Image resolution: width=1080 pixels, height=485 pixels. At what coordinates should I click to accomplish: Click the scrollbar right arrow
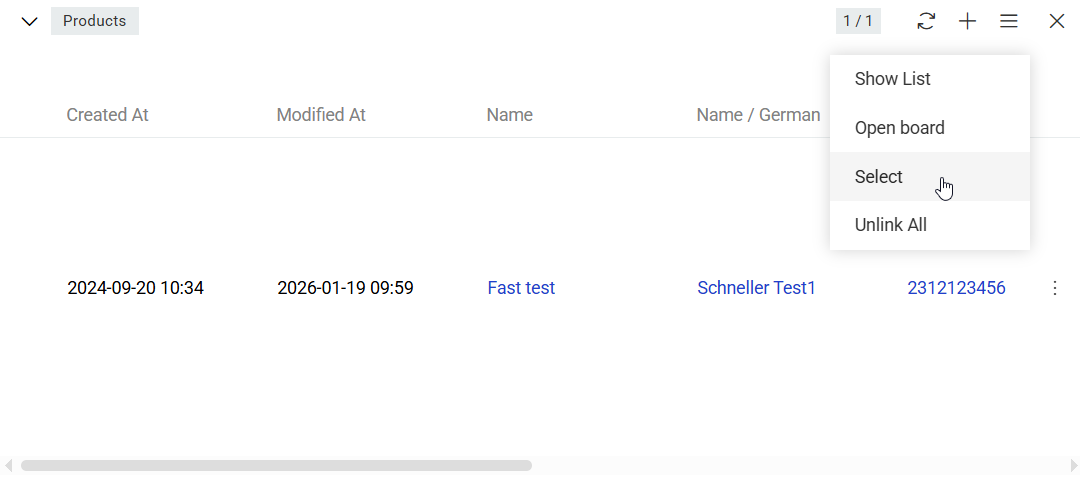point(1073,465)
